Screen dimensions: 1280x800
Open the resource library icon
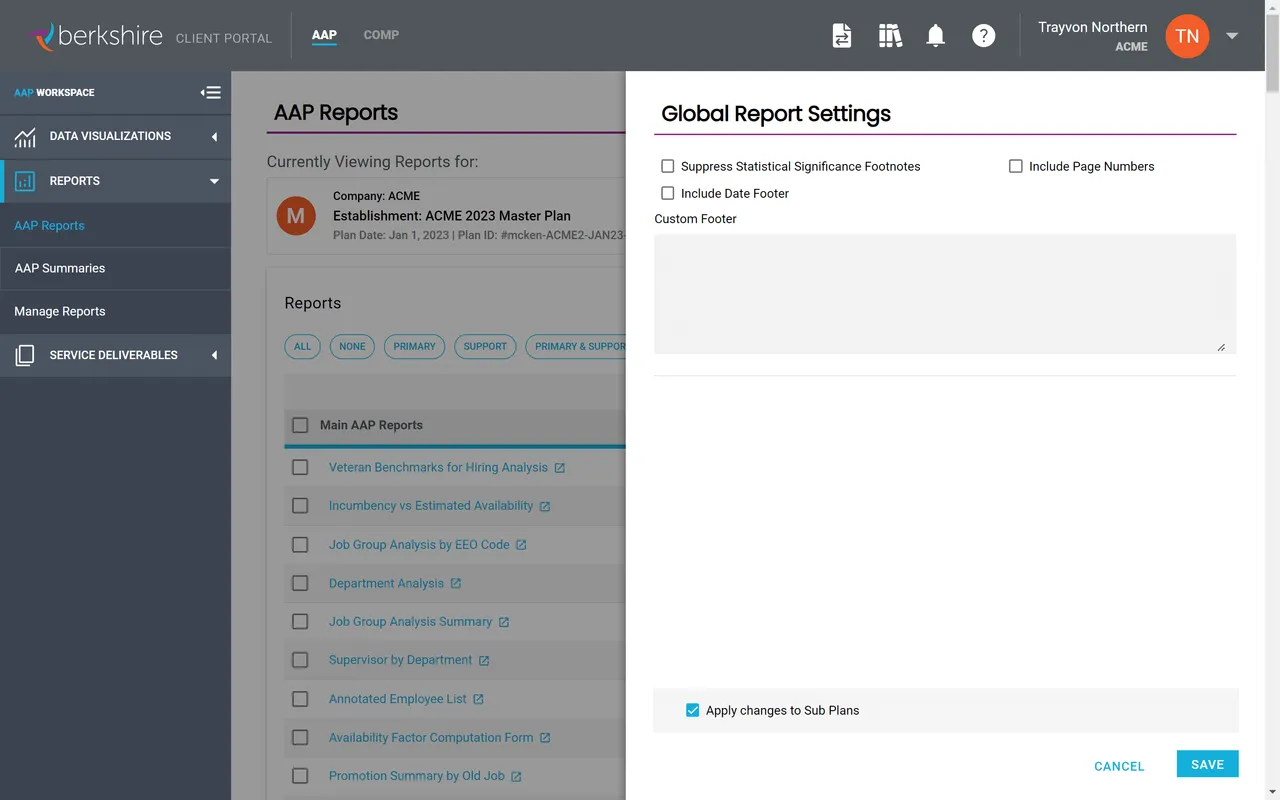coord(889,35)
